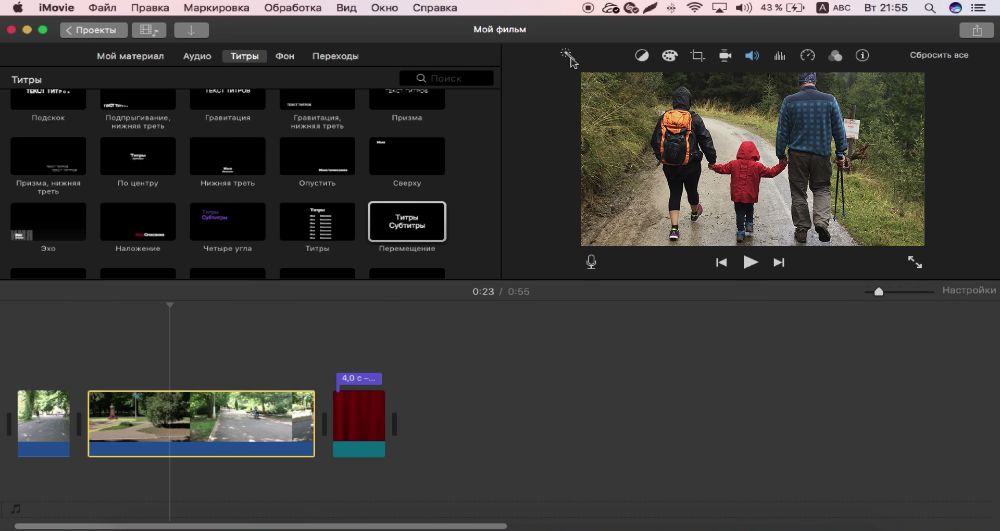Open the color correction palette
Viewport: 1000px width, 531px height.
pos(670,56)
